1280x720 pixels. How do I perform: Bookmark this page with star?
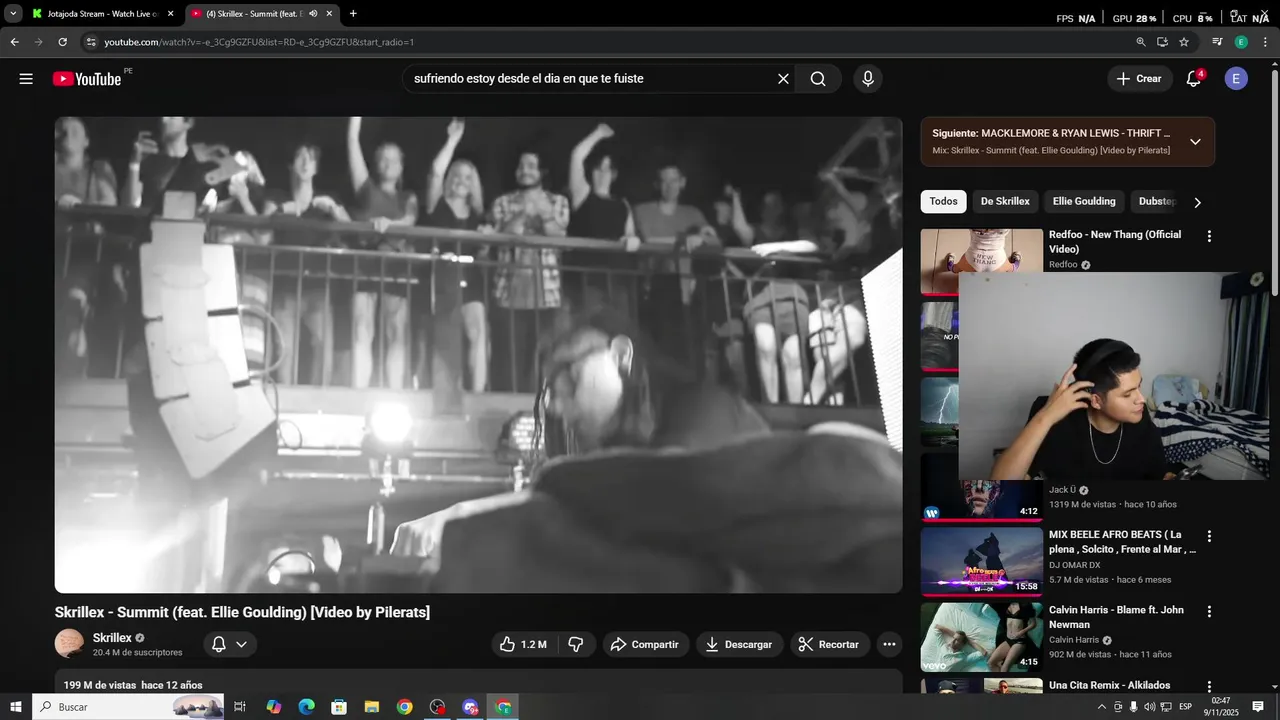[1184, 42]
